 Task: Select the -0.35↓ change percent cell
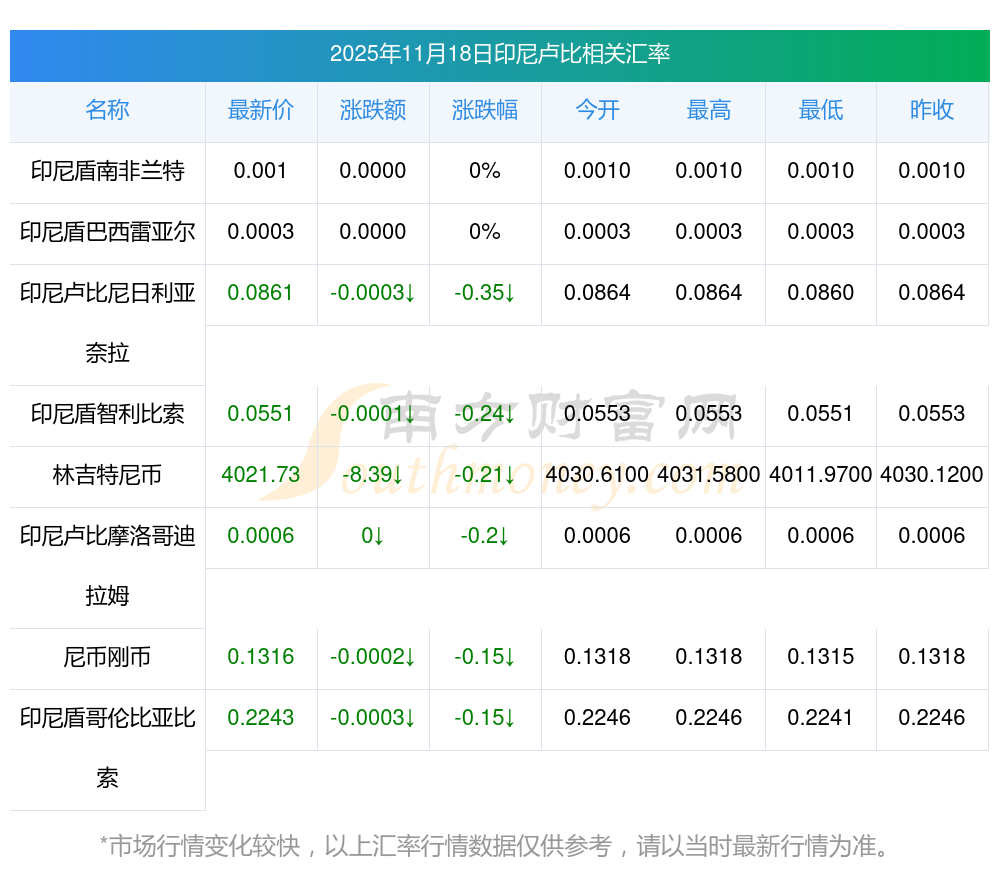484,293
